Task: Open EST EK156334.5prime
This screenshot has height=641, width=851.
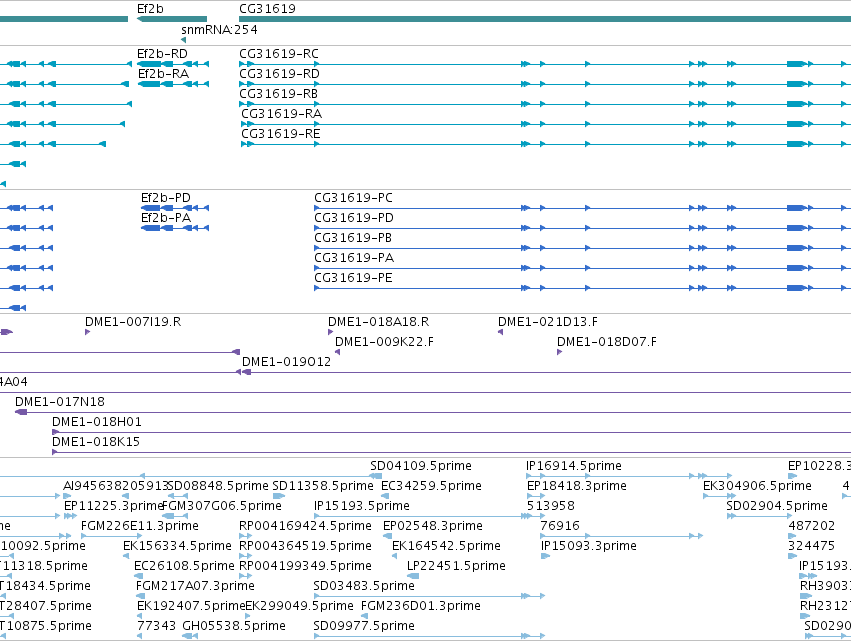Action: click(177, 547)
